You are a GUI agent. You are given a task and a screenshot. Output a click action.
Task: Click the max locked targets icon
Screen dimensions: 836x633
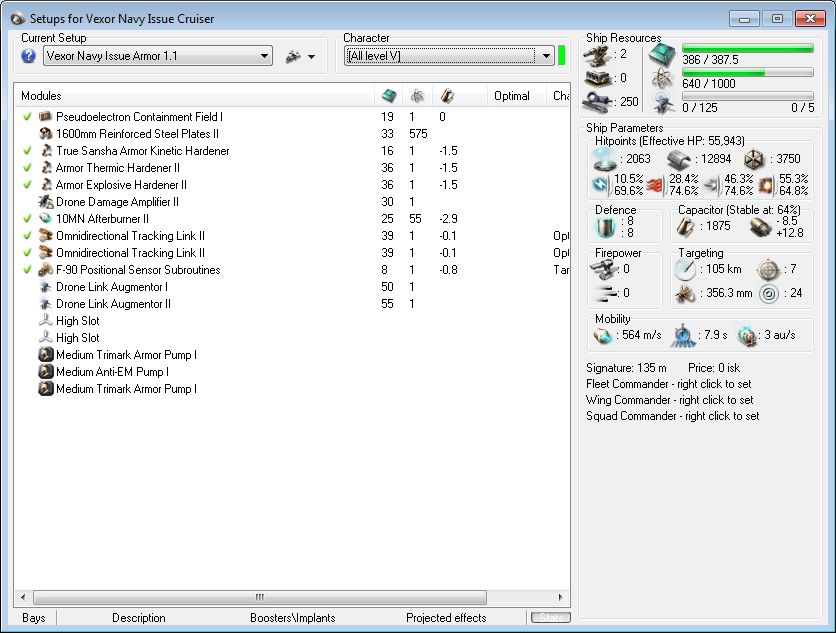[x=768, y=270]
